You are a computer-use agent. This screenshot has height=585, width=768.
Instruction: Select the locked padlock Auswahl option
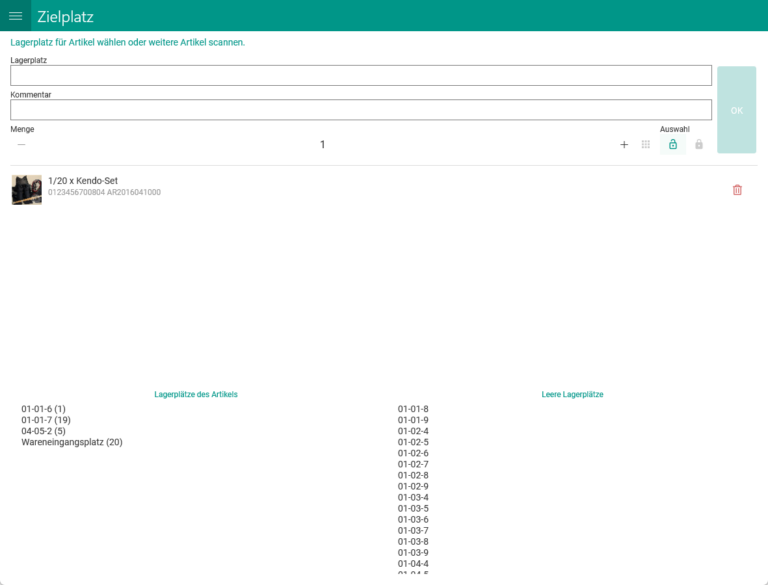tap(699, 145)
